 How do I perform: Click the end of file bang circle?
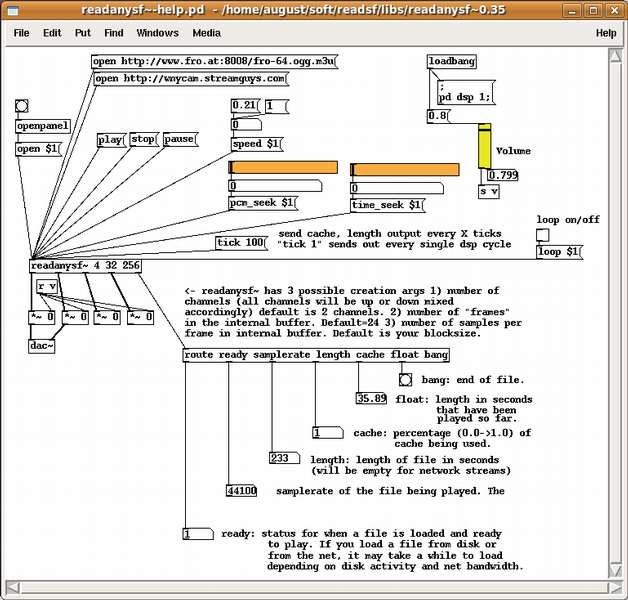[x=405, y=379]
